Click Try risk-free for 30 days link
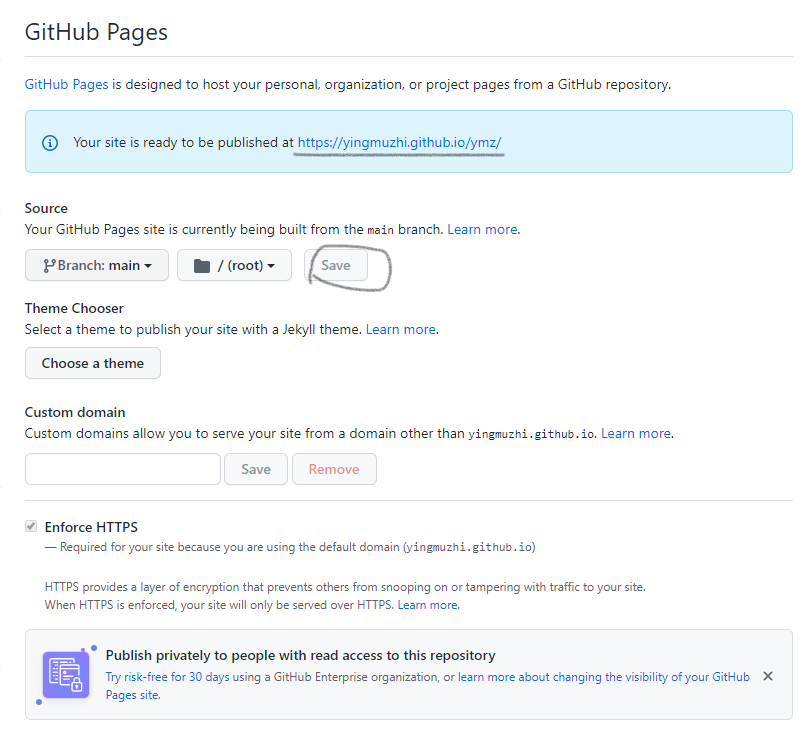805x739 pixels. [x=167, y=677]
